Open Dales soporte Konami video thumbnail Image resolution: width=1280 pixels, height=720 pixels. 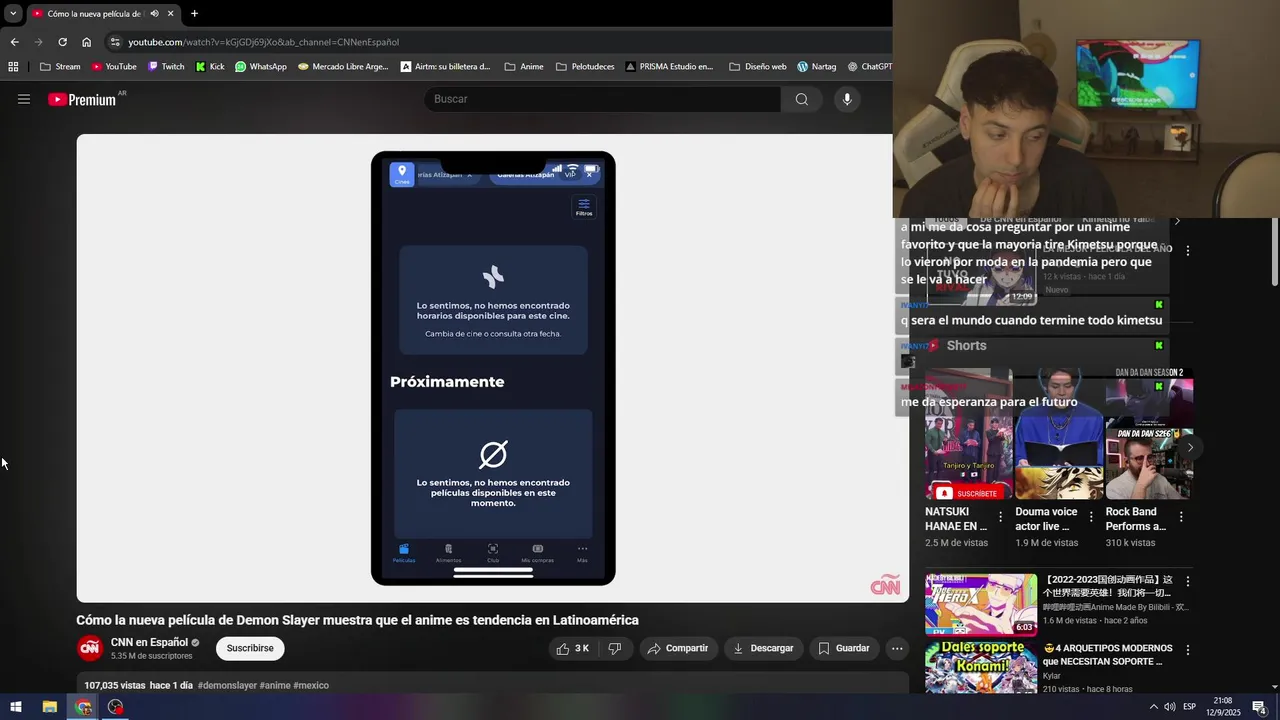(981, 667)
